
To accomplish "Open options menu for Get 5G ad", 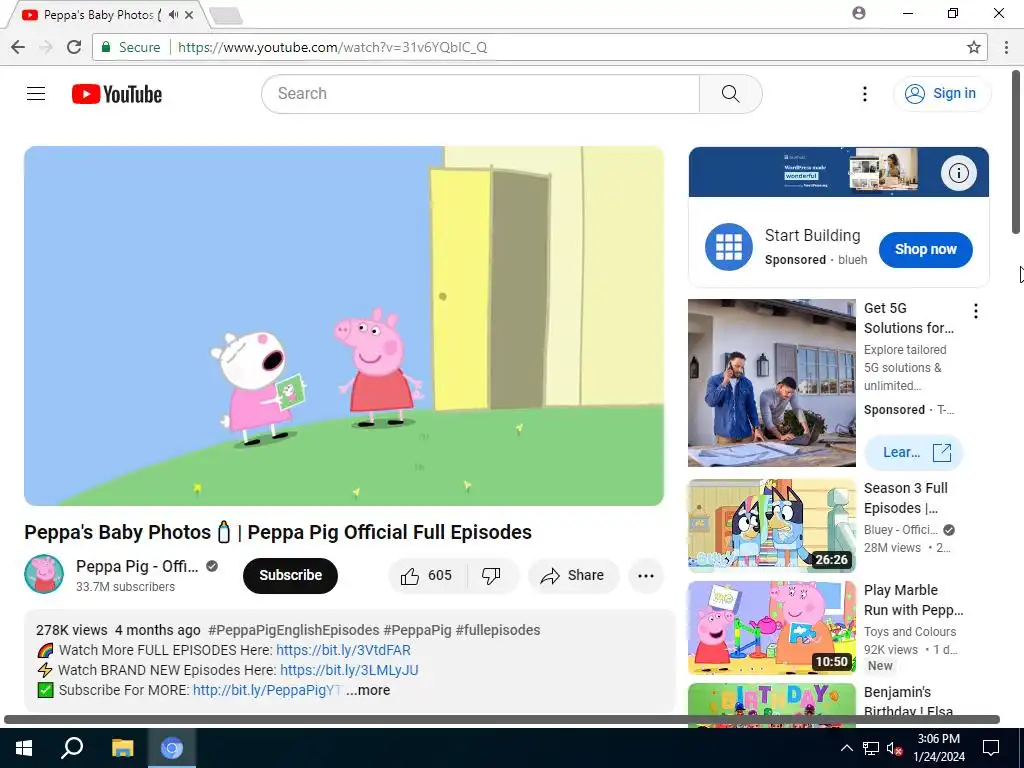I will 976,311.
